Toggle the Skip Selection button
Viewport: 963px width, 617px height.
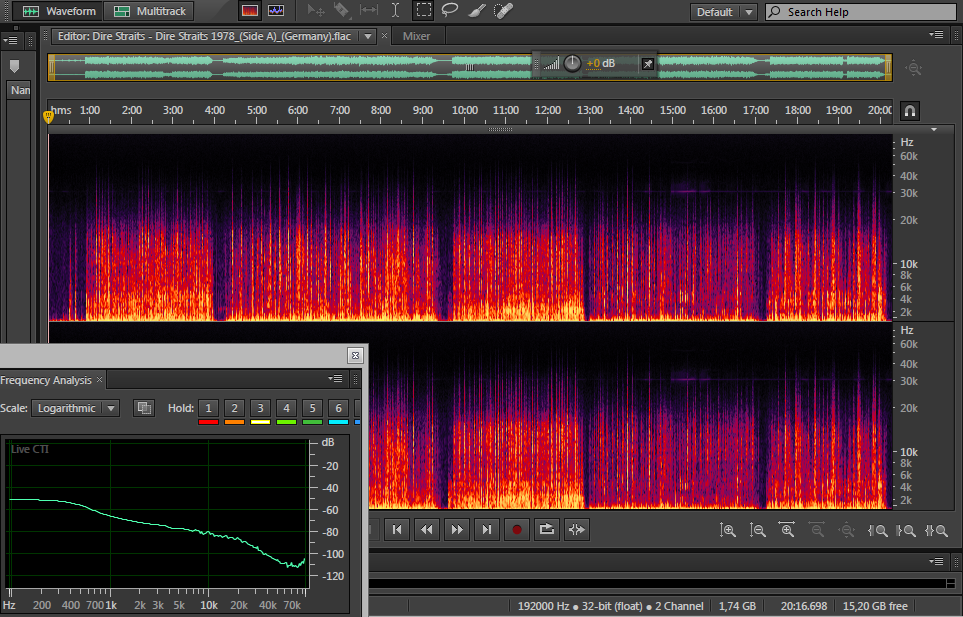[x=577, y=529]
